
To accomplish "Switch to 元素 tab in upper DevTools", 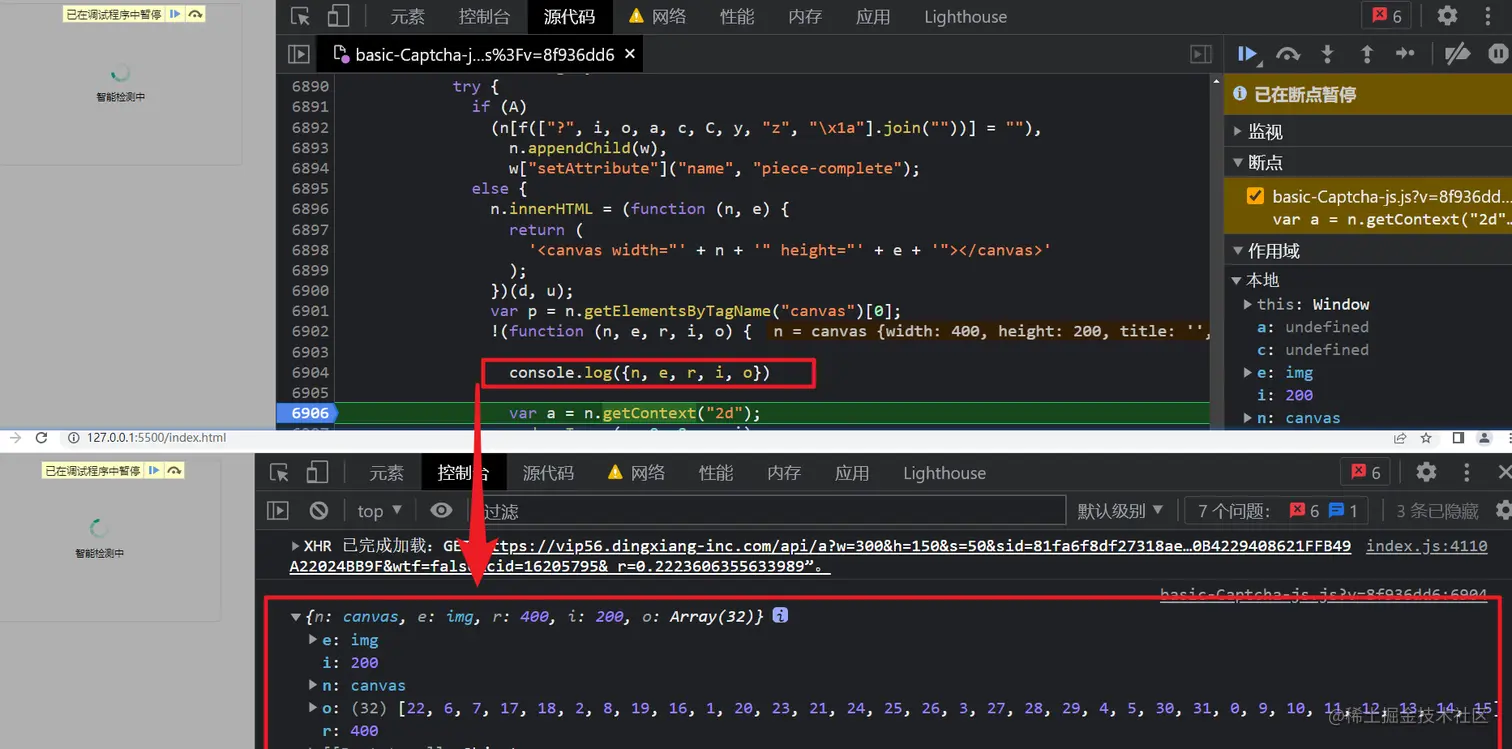I will 407,17.
